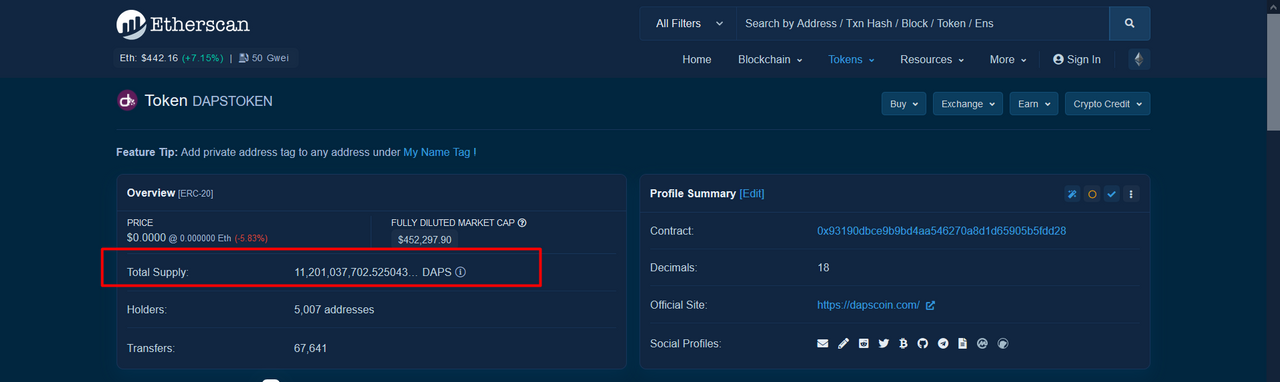Open the Blockchain dropdown menu
Viewport: 1280px width, 382px height.
pyautogui.click(x=770, y=60)
